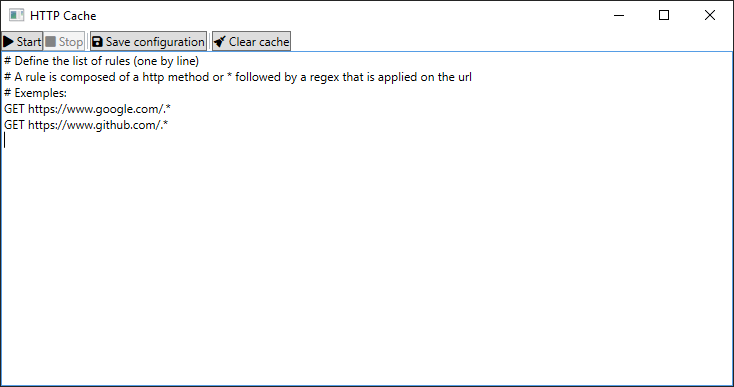
Task: Click the empty line below the github rule
Action: (x=367, y=140)
